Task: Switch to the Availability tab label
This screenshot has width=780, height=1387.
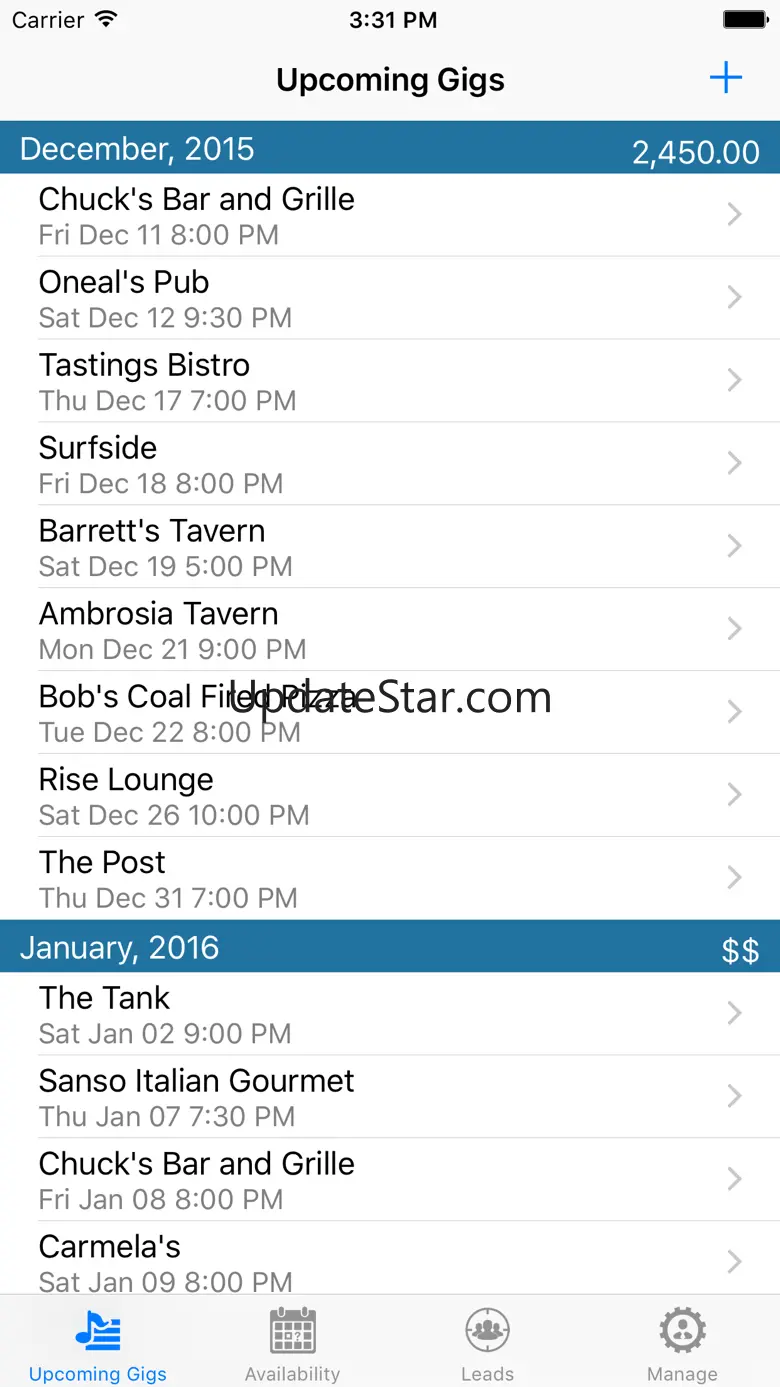Action: (292, 1374)
